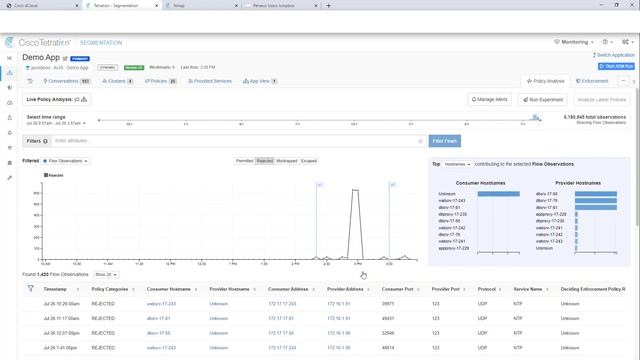Switch to the Enforcement tab

point(592,81)
